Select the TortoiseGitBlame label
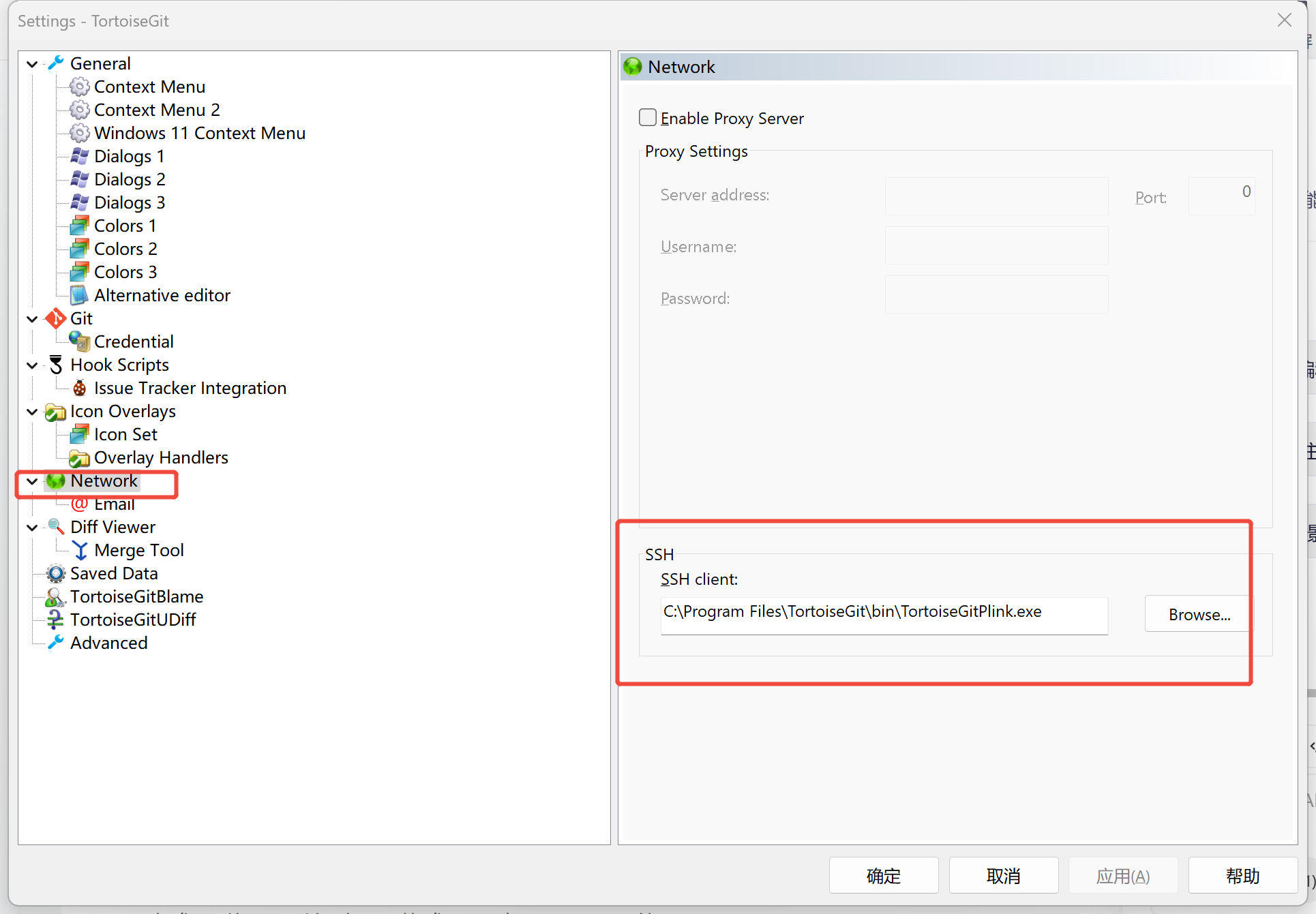This screenshot has height=914, width=1316. pos(136,596)
